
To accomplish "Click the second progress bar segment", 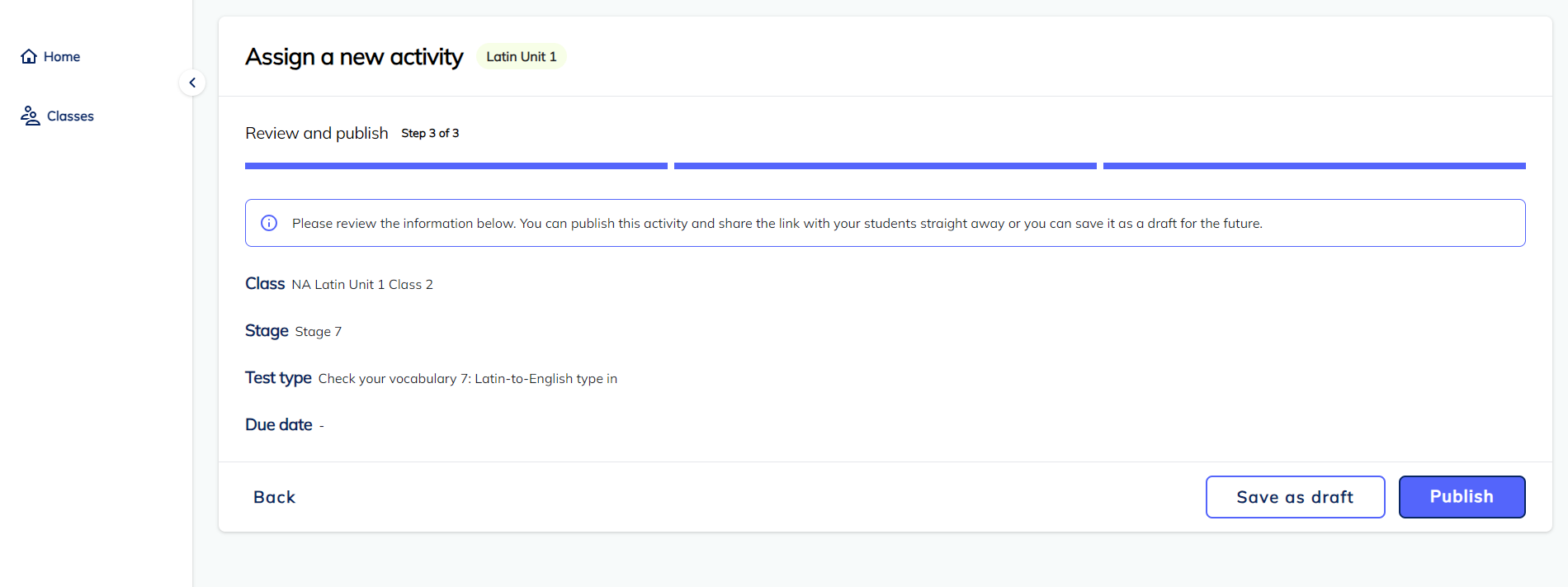I will (885, 166).
